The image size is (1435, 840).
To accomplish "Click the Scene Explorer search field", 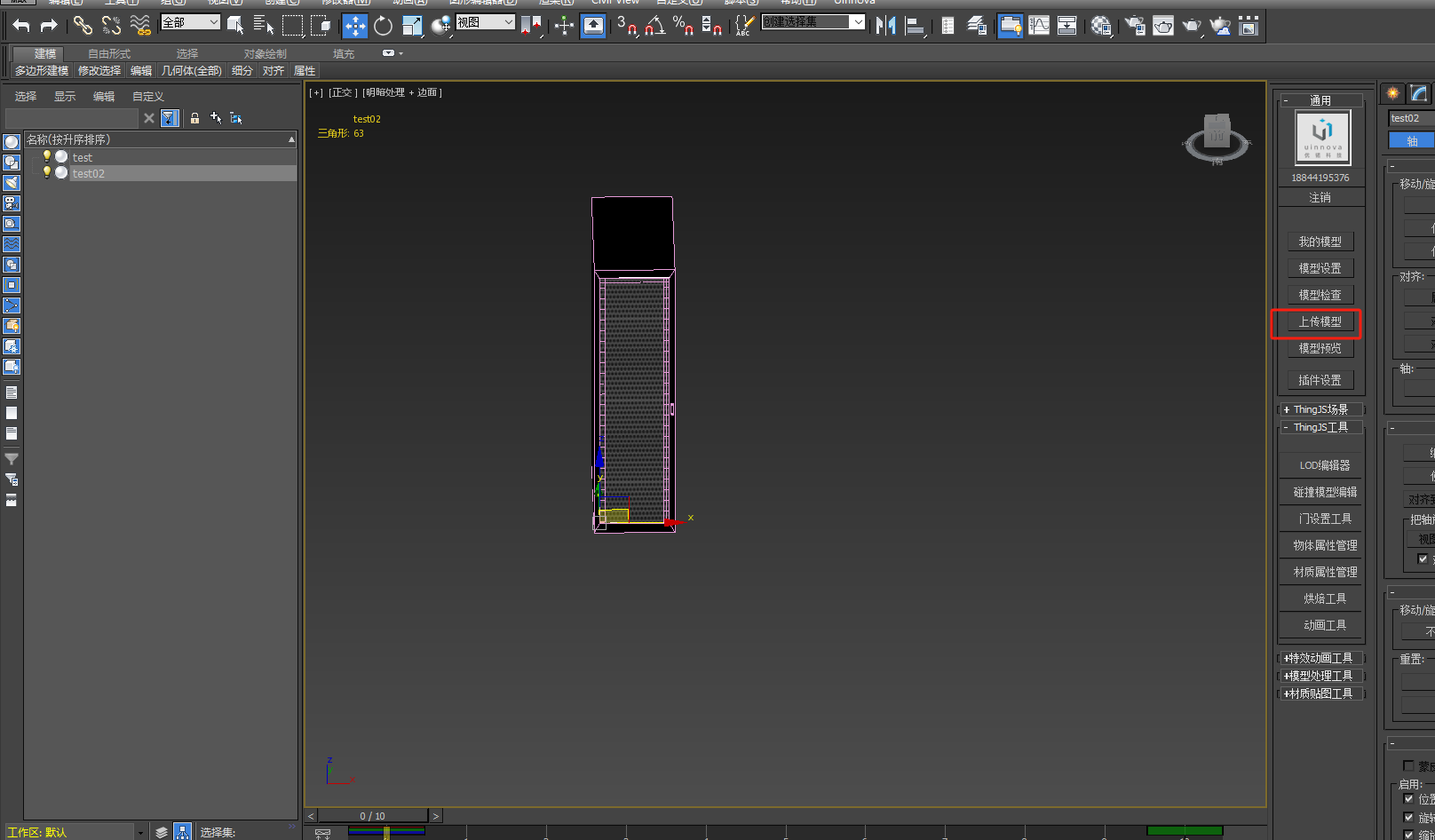I will 71,118.
